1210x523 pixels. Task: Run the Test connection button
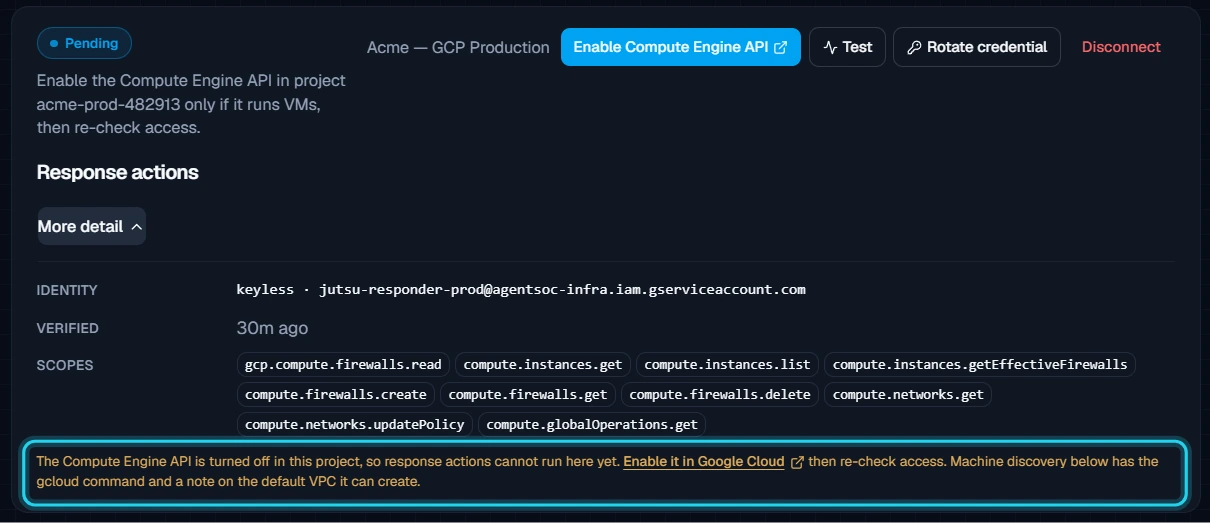[847, 47]
